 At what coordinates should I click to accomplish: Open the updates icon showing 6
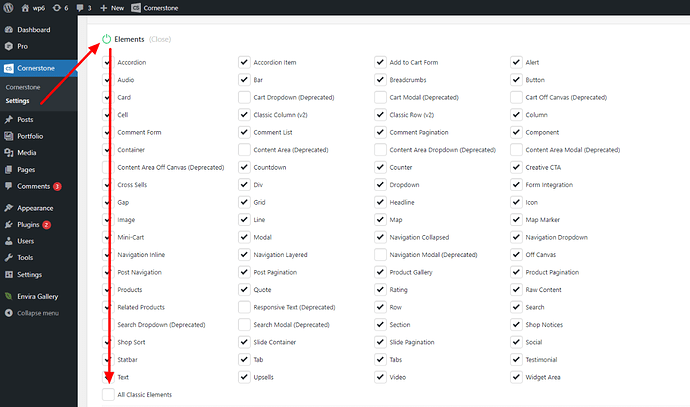point(61,8)
